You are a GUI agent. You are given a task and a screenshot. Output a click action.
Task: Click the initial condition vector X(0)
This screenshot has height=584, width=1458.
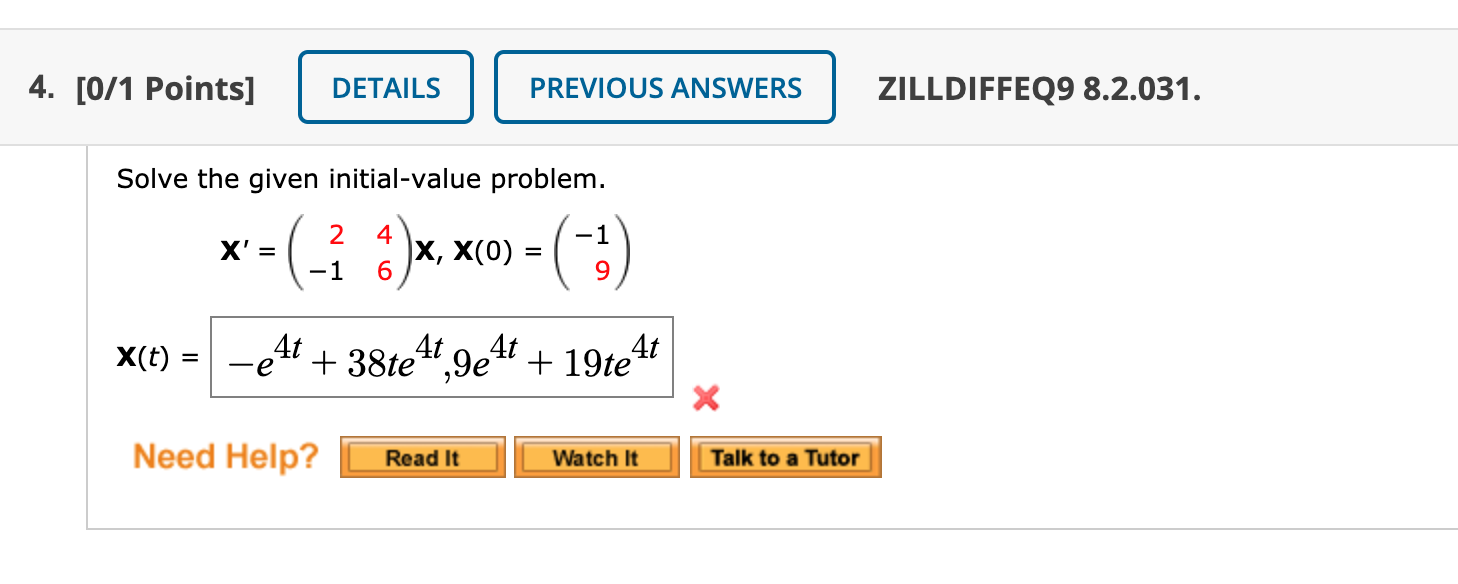pos(591,249)
